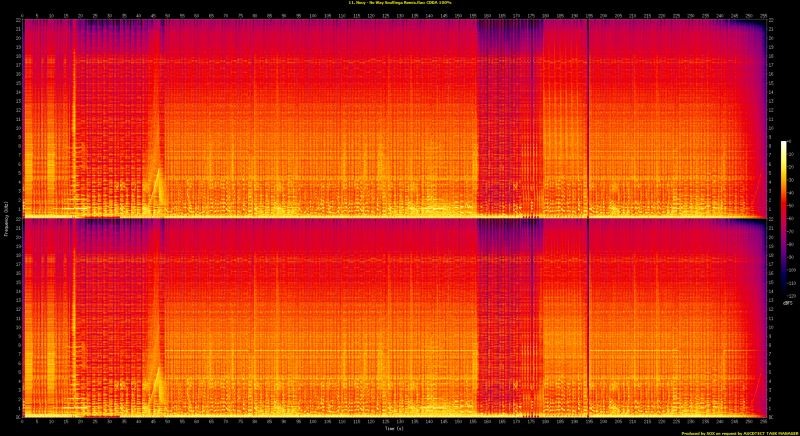This screenshot has height=436, width=800.
Task: Click the 0 mark on the top time axis
Action: click(24, 15)
